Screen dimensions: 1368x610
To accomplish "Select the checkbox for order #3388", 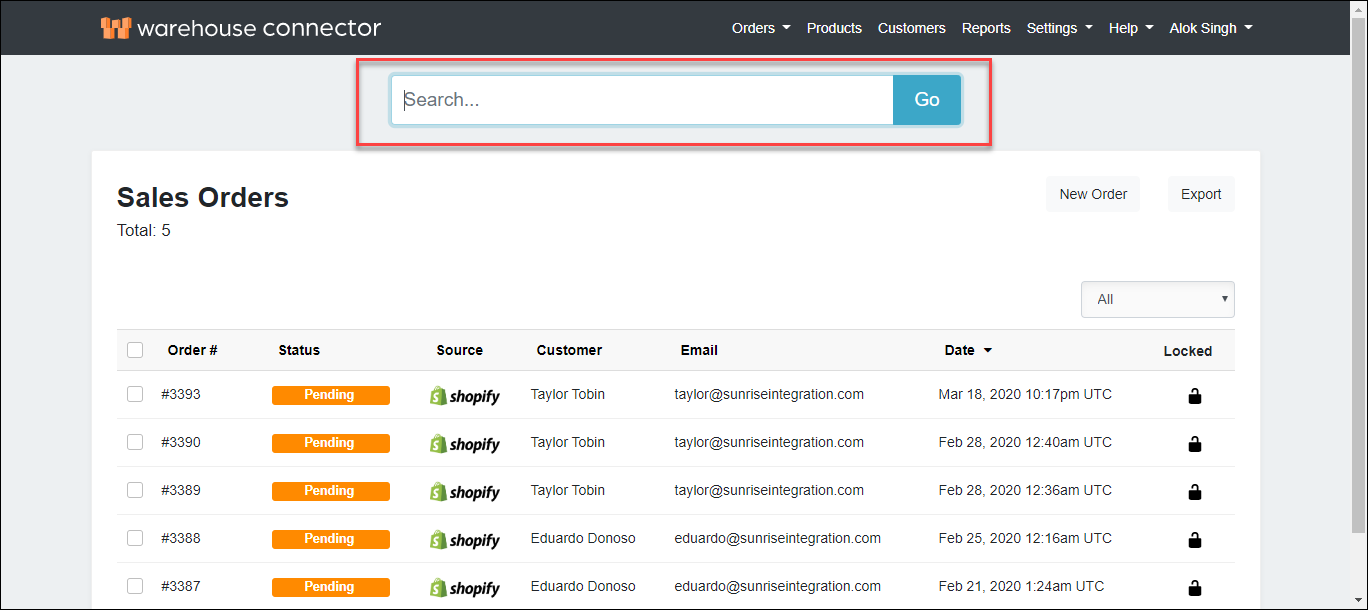I will [135, 538].
